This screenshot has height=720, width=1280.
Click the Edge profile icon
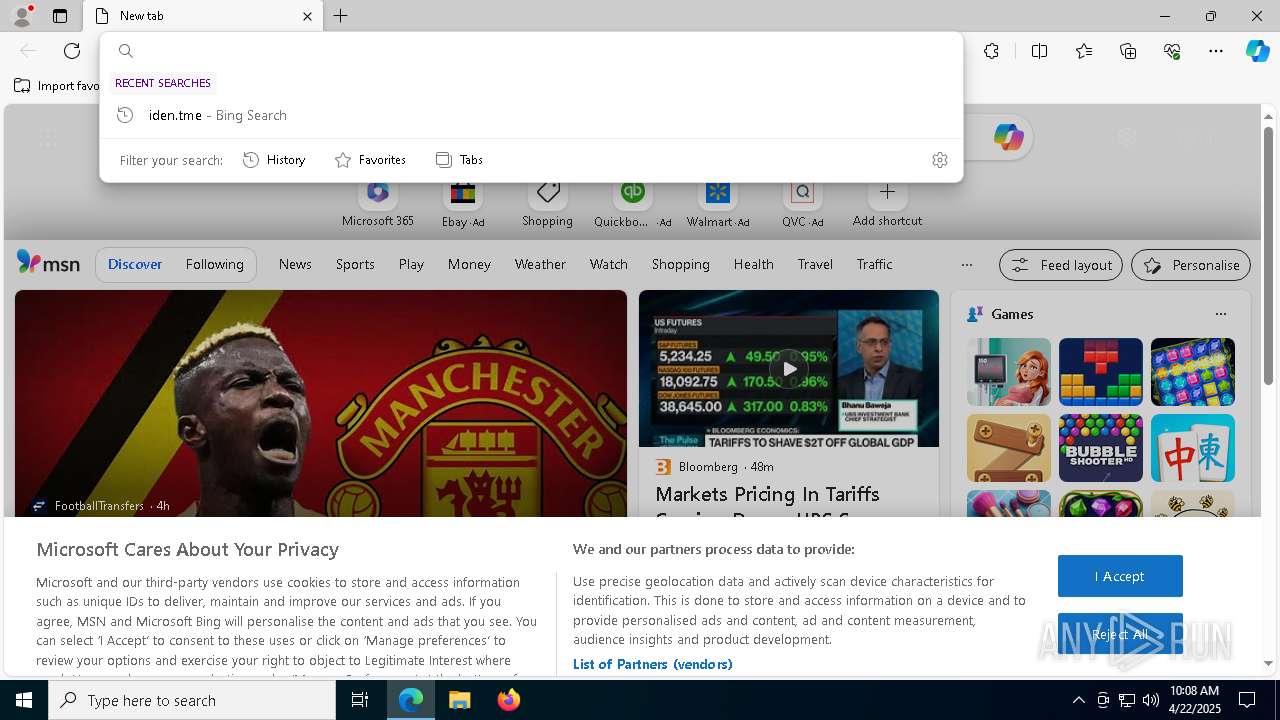21,15
